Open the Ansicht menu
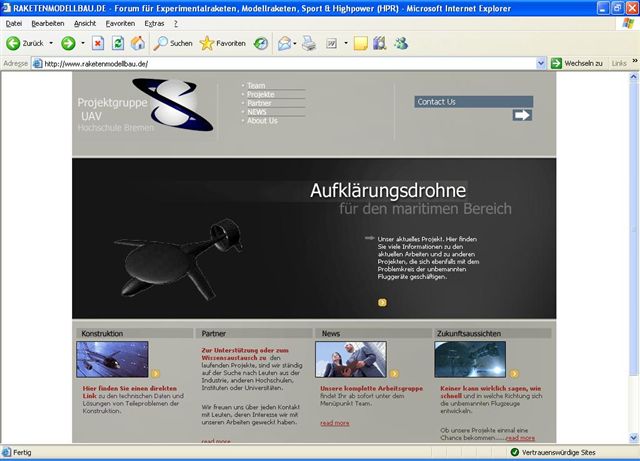The image size is (640, 461). pos(85,22)
